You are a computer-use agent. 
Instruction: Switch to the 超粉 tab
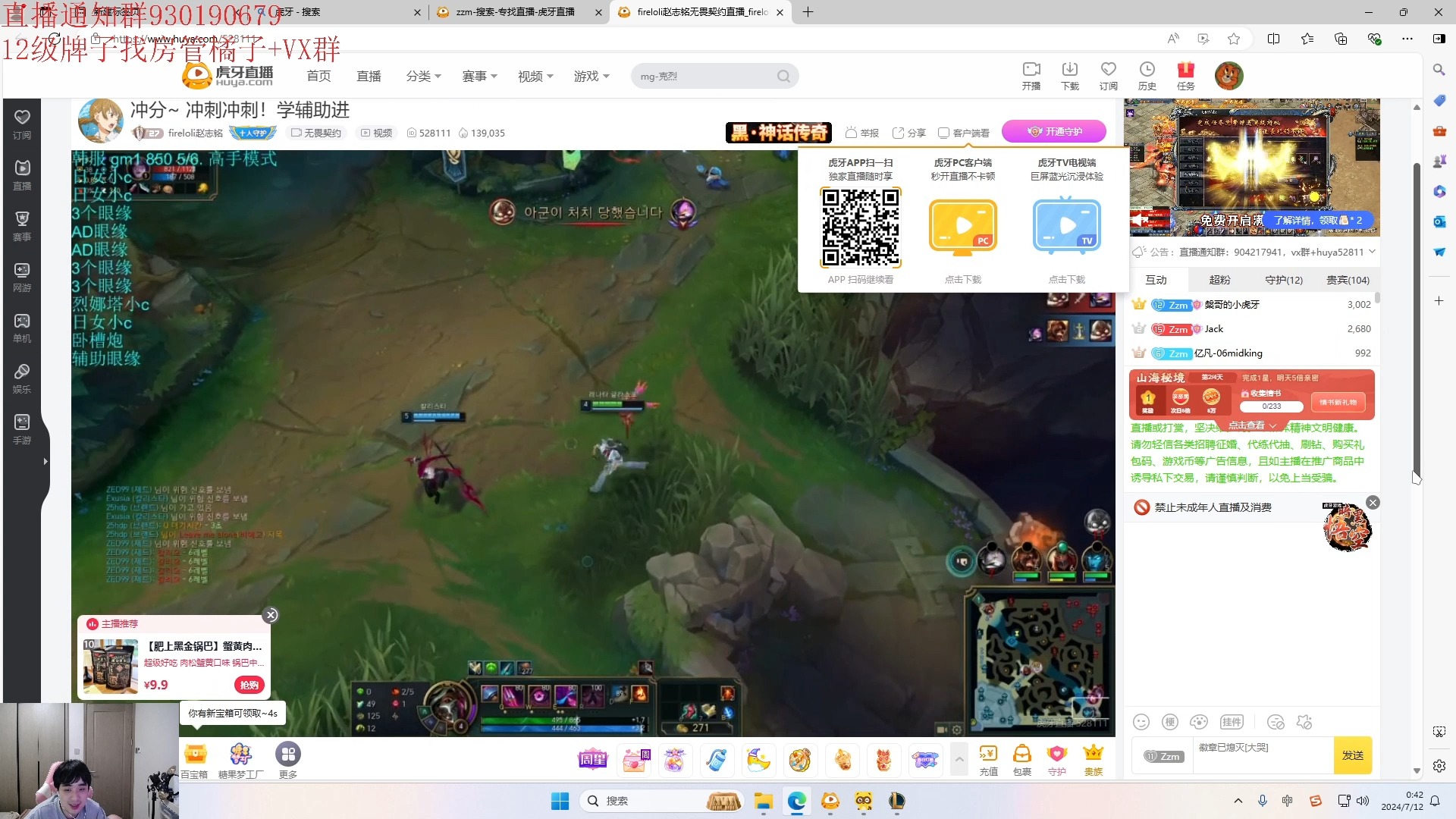[x=1220, y=280]
